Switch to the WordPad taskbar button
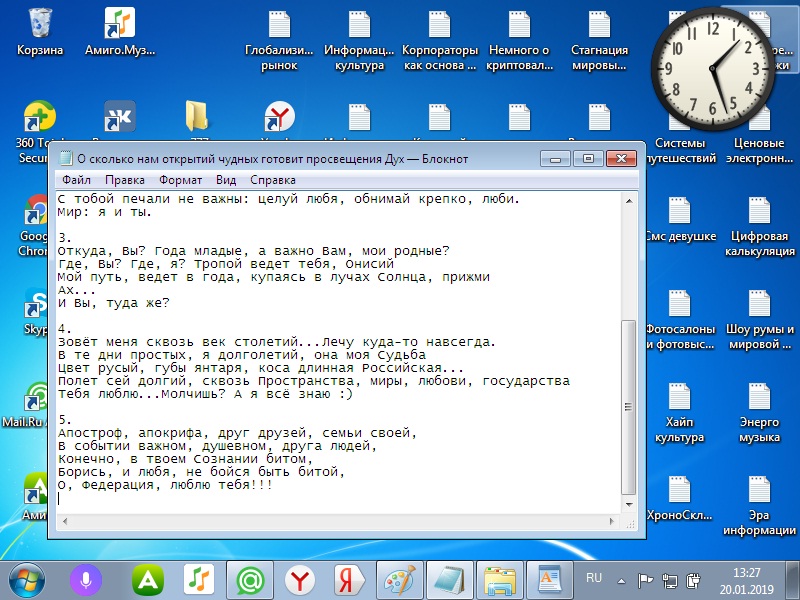 [550, 580]
